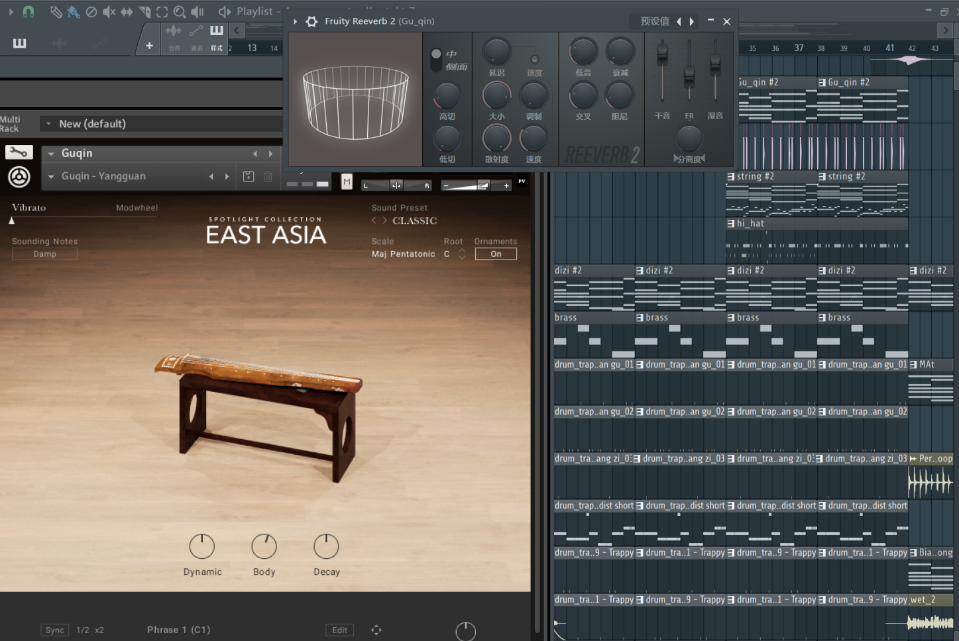Open the presets label in Reeverb title bar

pos(654,21)
